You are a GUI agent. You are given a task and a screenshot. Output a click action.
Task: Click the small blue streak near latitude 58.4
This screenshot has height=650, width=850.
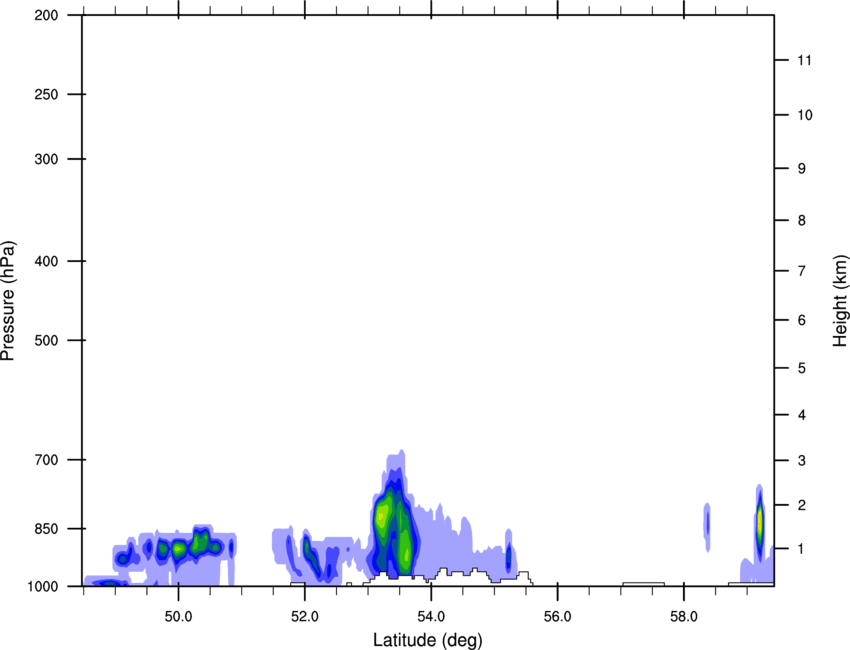click(707, 526)
